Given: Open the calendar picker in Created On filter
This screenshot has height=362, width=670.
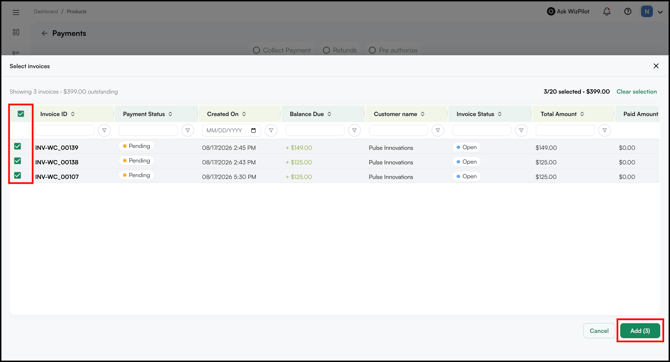Looking at the screenshot, I should tap(253, 130).
